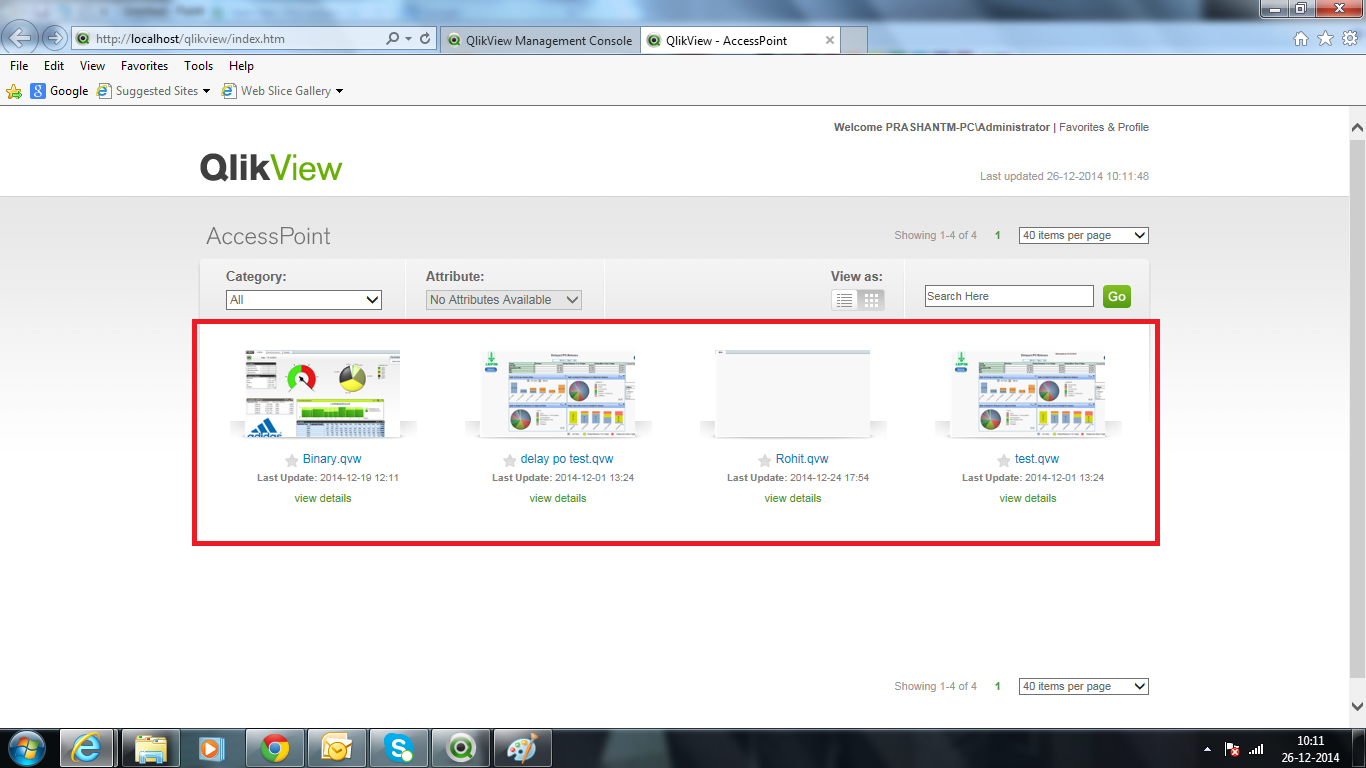Open the Action Center flag icon
This screenshot has height=768, width=1366.
(1233, 749)
